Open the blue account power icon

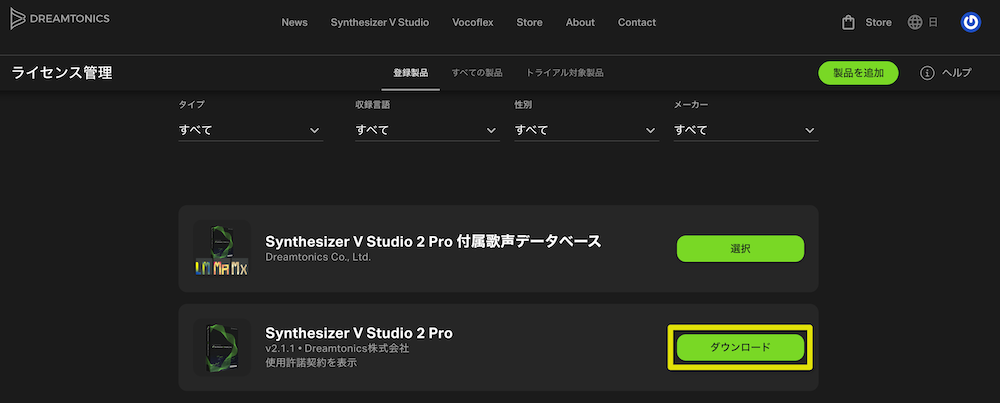pyautogui.click(x=971, y=22)
